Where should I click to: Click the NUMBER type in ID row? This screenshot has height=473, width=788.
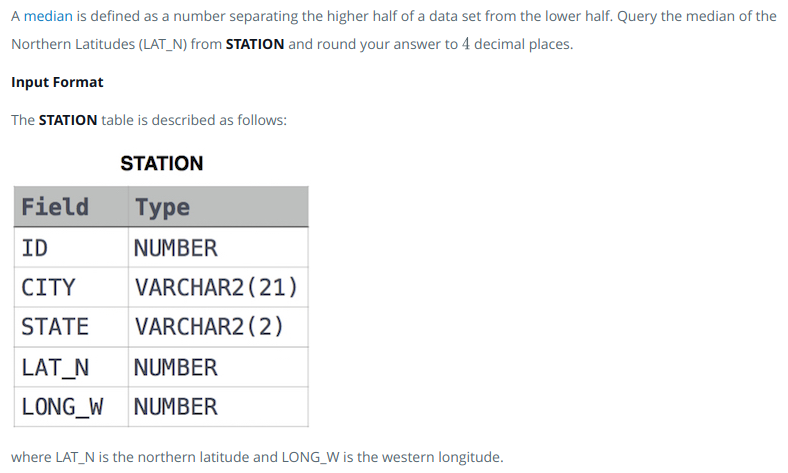click(218, 247)
